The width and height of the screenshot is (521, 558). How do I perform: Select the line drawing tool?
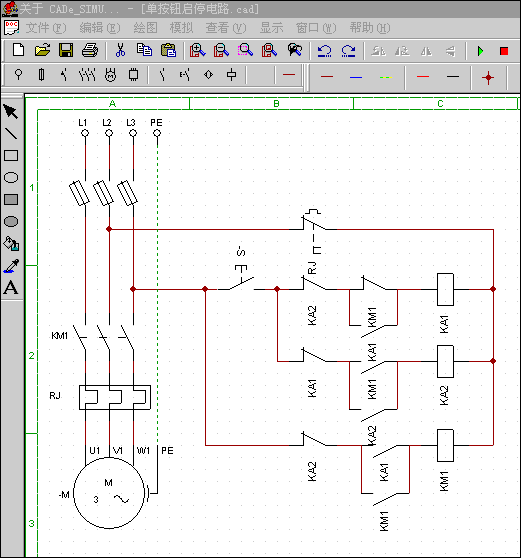11,134
